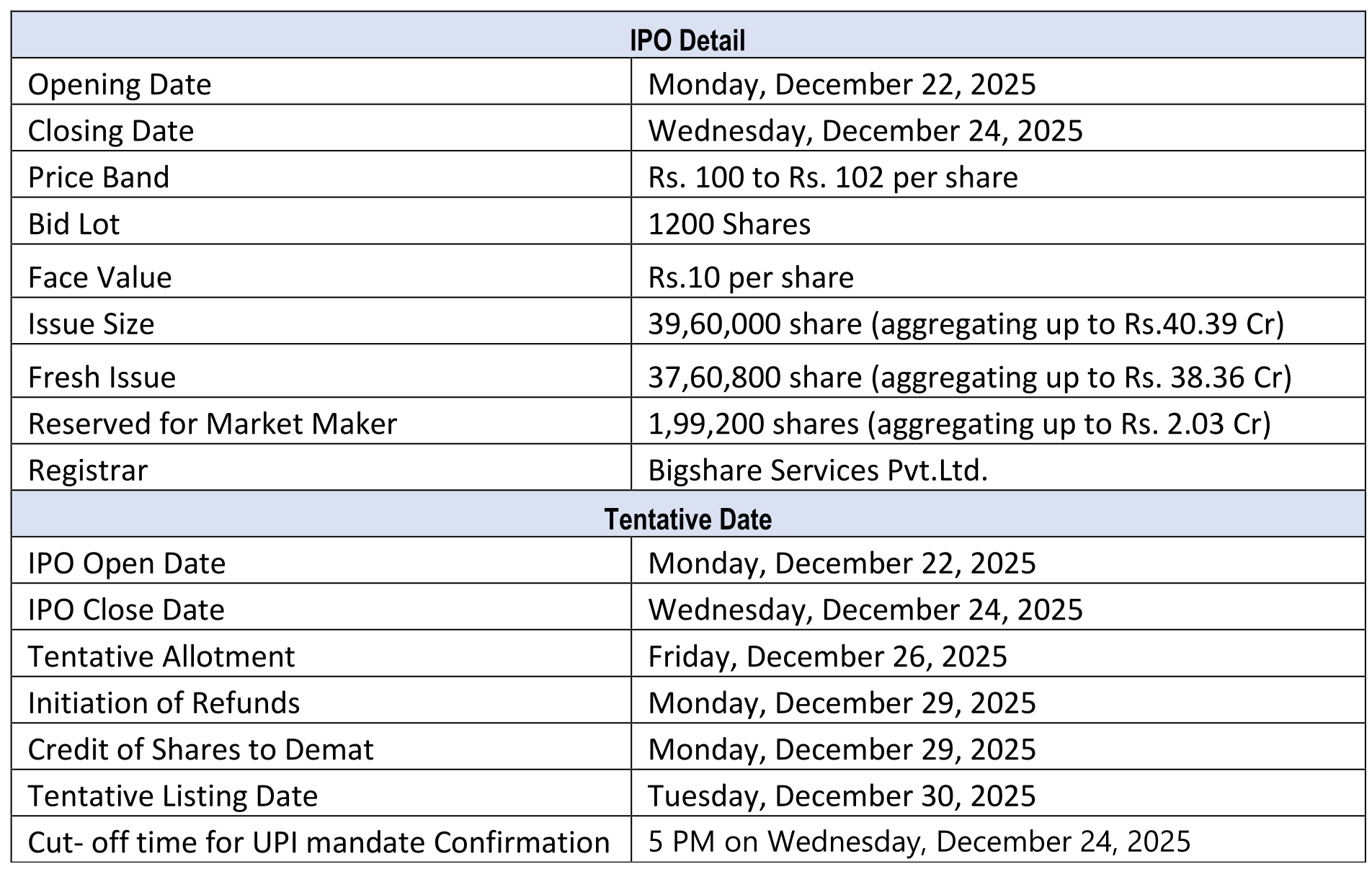Image resolution: width=1372 pixels, height=869 pixels.
Task: Click Tentative Allotment date Friday, December 26
Action: [x=827, y=656]
